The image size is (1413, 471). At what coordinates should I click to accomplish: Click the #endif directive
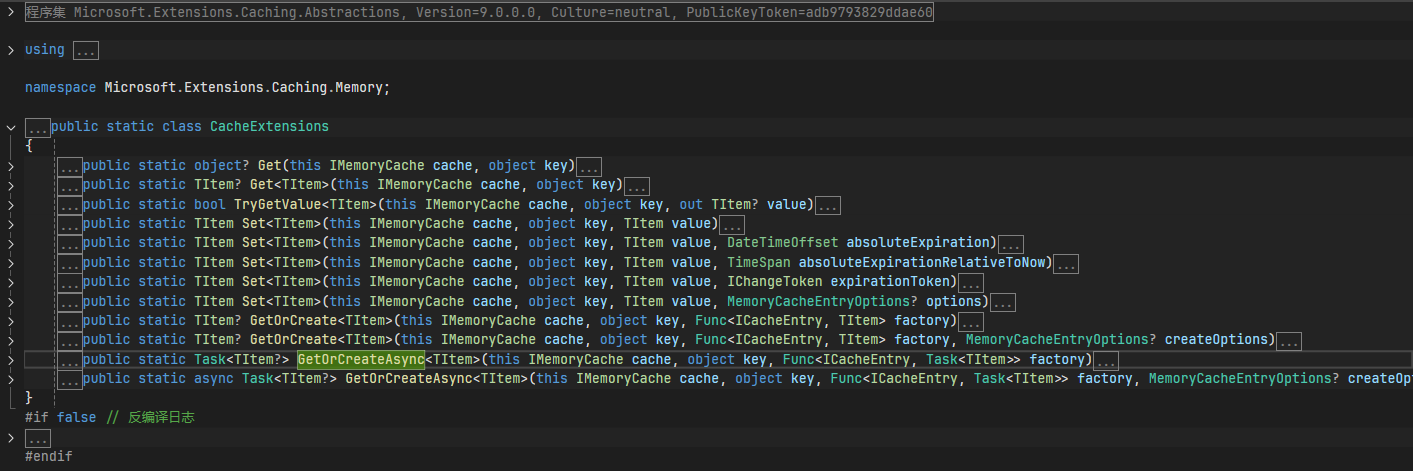point(48,457)
